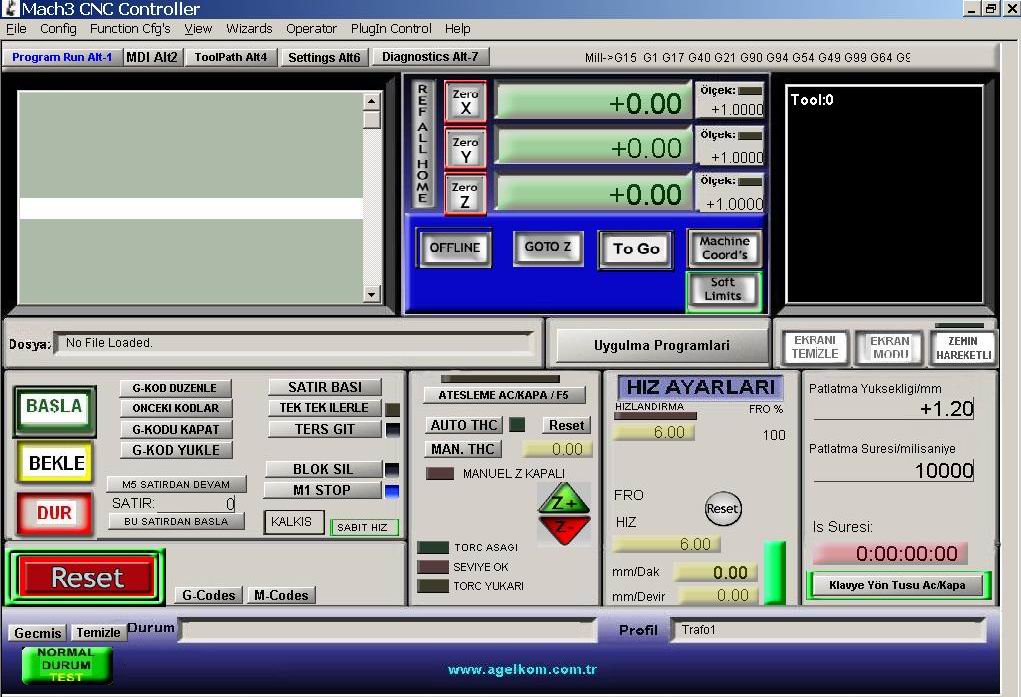Toggle ATESLEME AC/KAPA / F5 torch
Screen dimensions: 1021x697
(504, 395)
